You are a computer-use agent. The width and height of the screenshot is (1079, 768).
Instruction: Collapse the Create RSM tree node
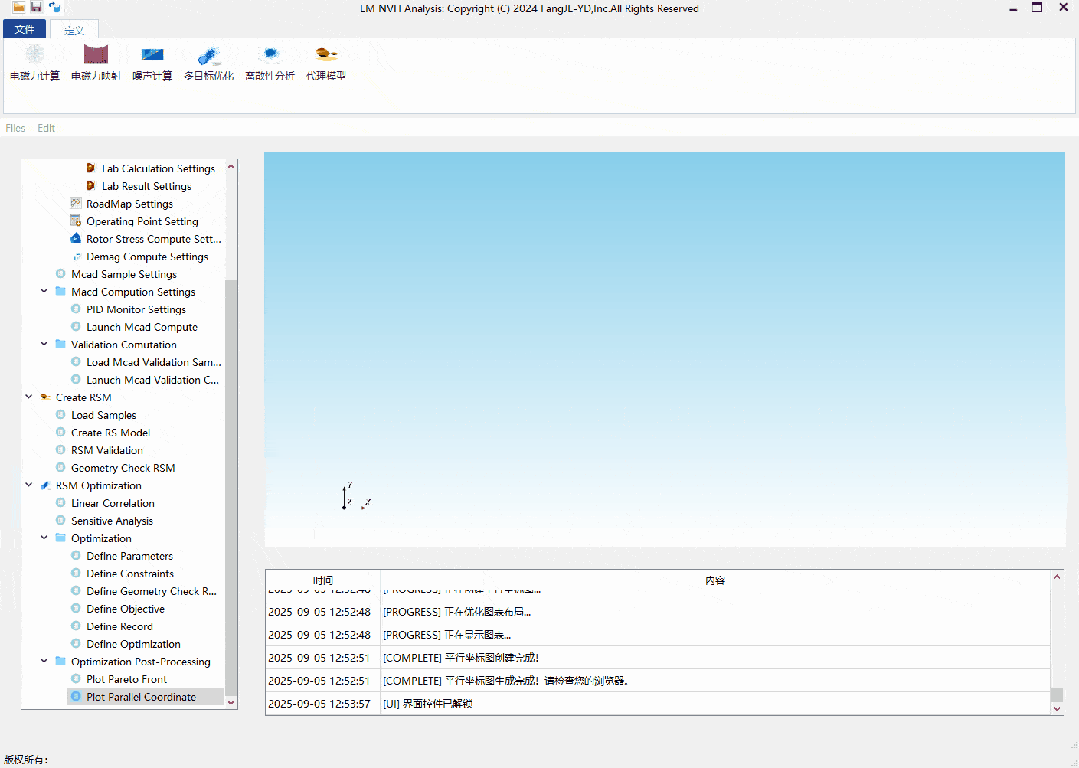29,397
